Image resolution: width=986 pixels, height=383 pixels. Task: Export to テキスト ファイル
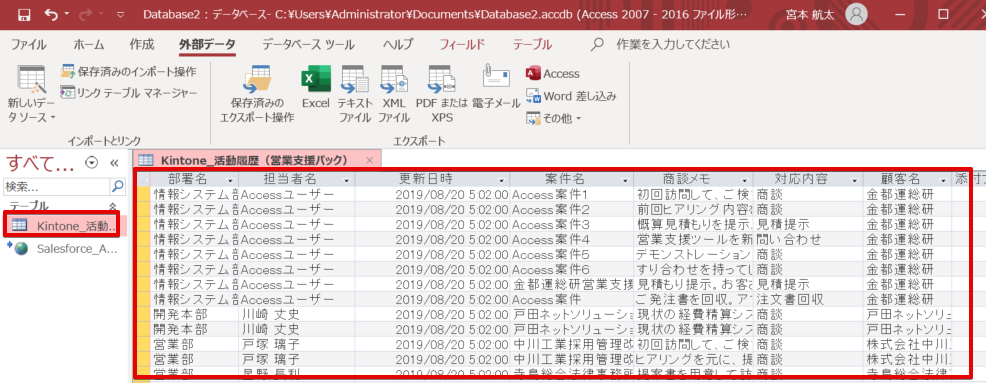point(355,94)
